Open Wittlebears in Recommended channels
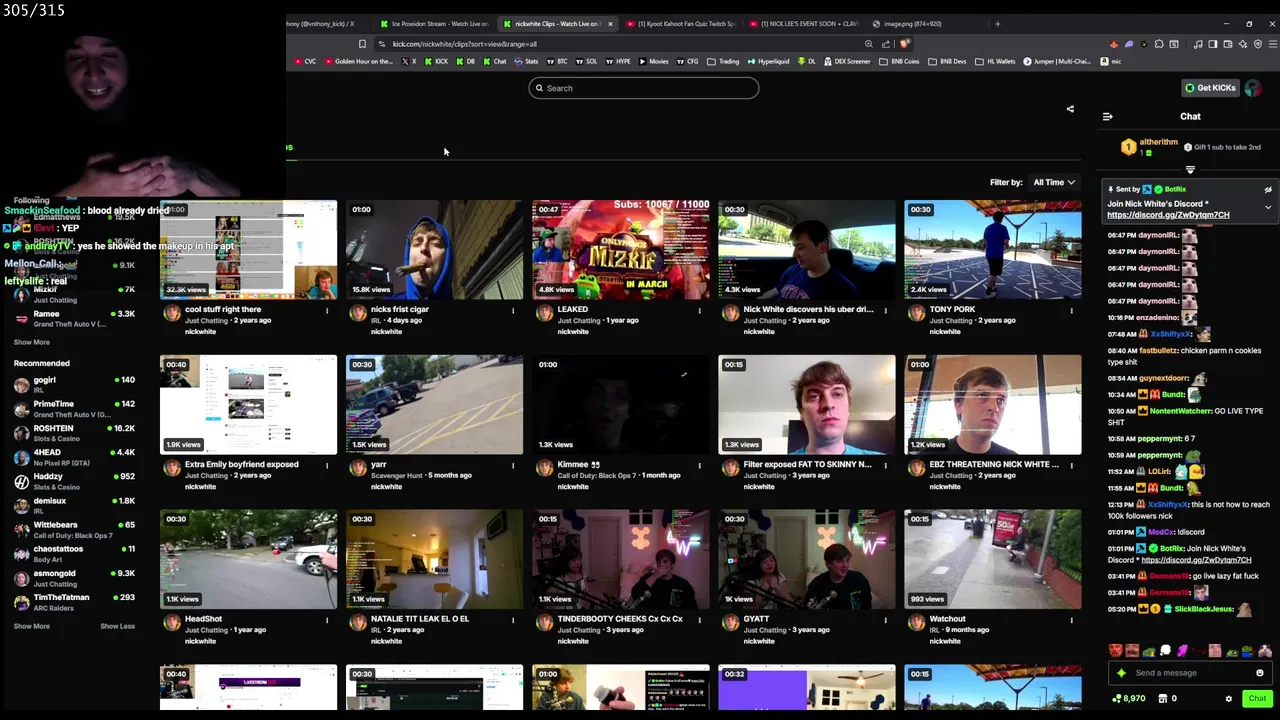This screenshot has width=1280, height=720. pos(74,529)
